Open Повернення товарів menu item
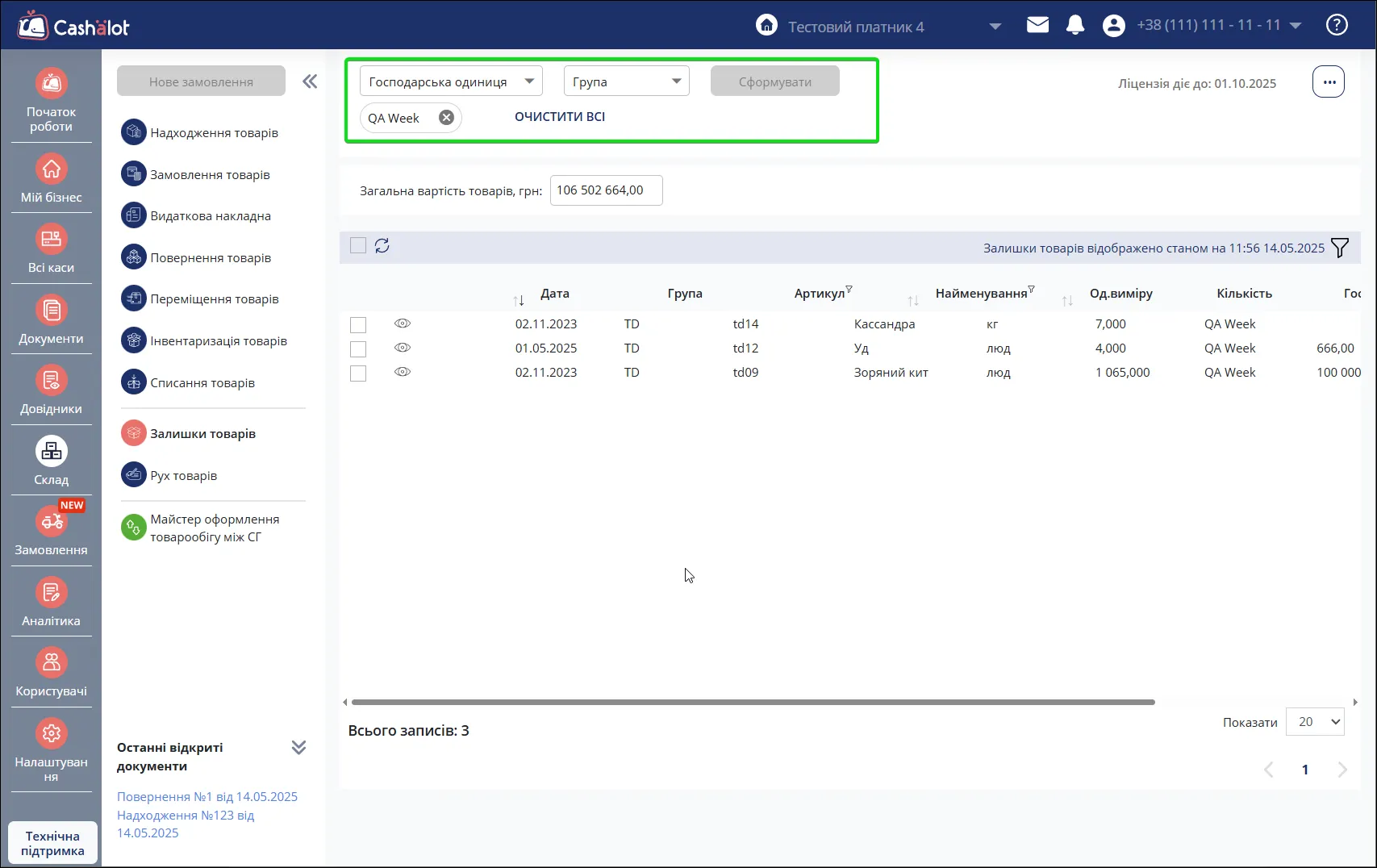This screenshot has width=1377, height=868. [x=196, y=257]
